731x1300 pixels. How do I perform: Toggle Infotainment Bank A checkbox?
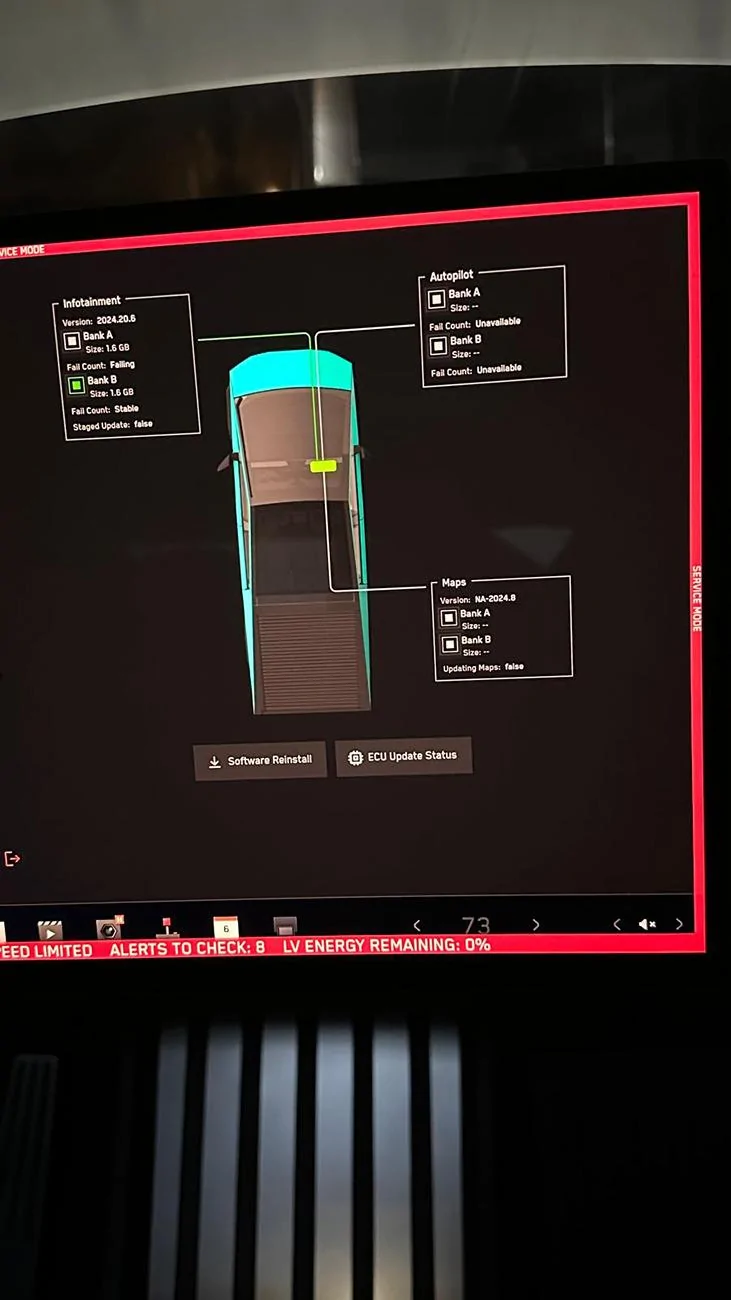[72, 341]
